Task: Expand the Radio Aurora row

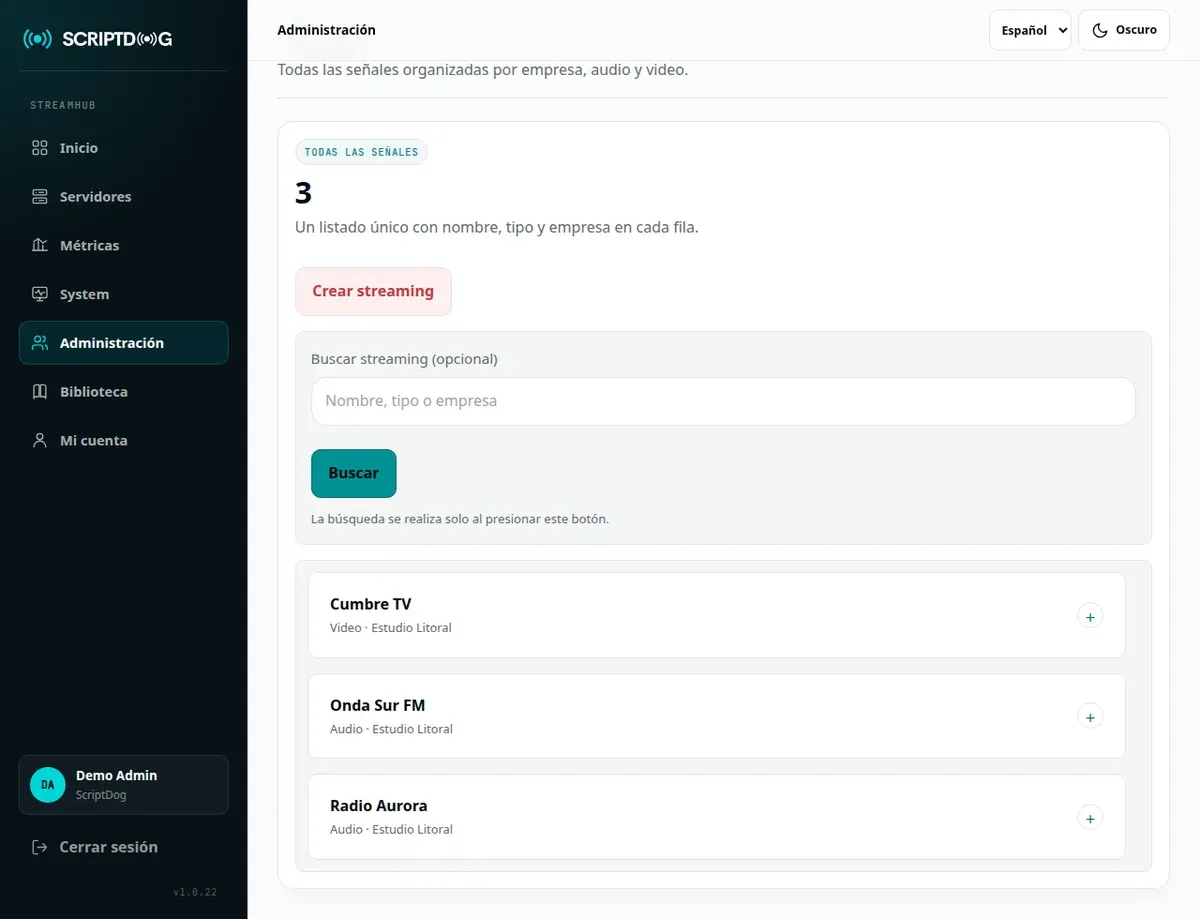Action: [x=1090, y=819]
